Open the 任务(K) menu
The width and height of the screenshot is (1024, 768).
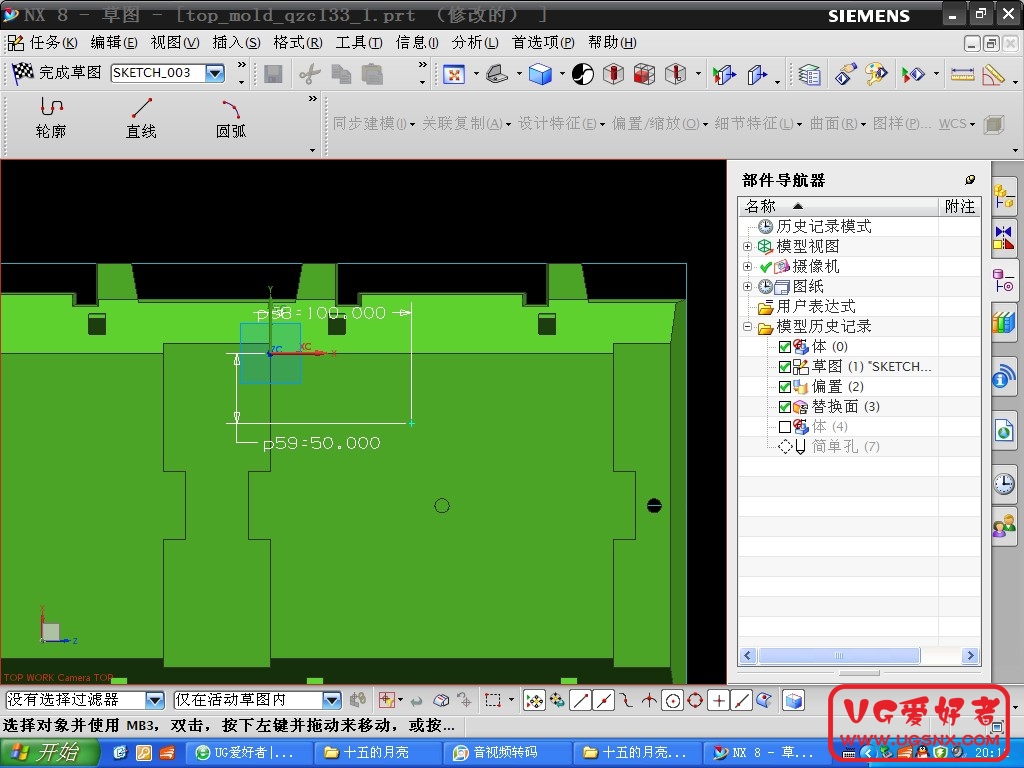pyautogui.click(x=53, y=43)
